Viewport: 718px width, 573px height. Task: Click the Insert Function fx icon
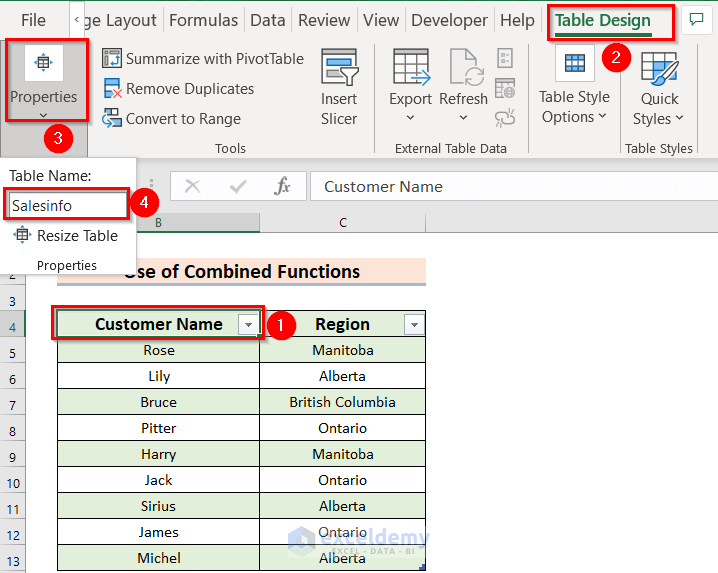coord(283,186)
